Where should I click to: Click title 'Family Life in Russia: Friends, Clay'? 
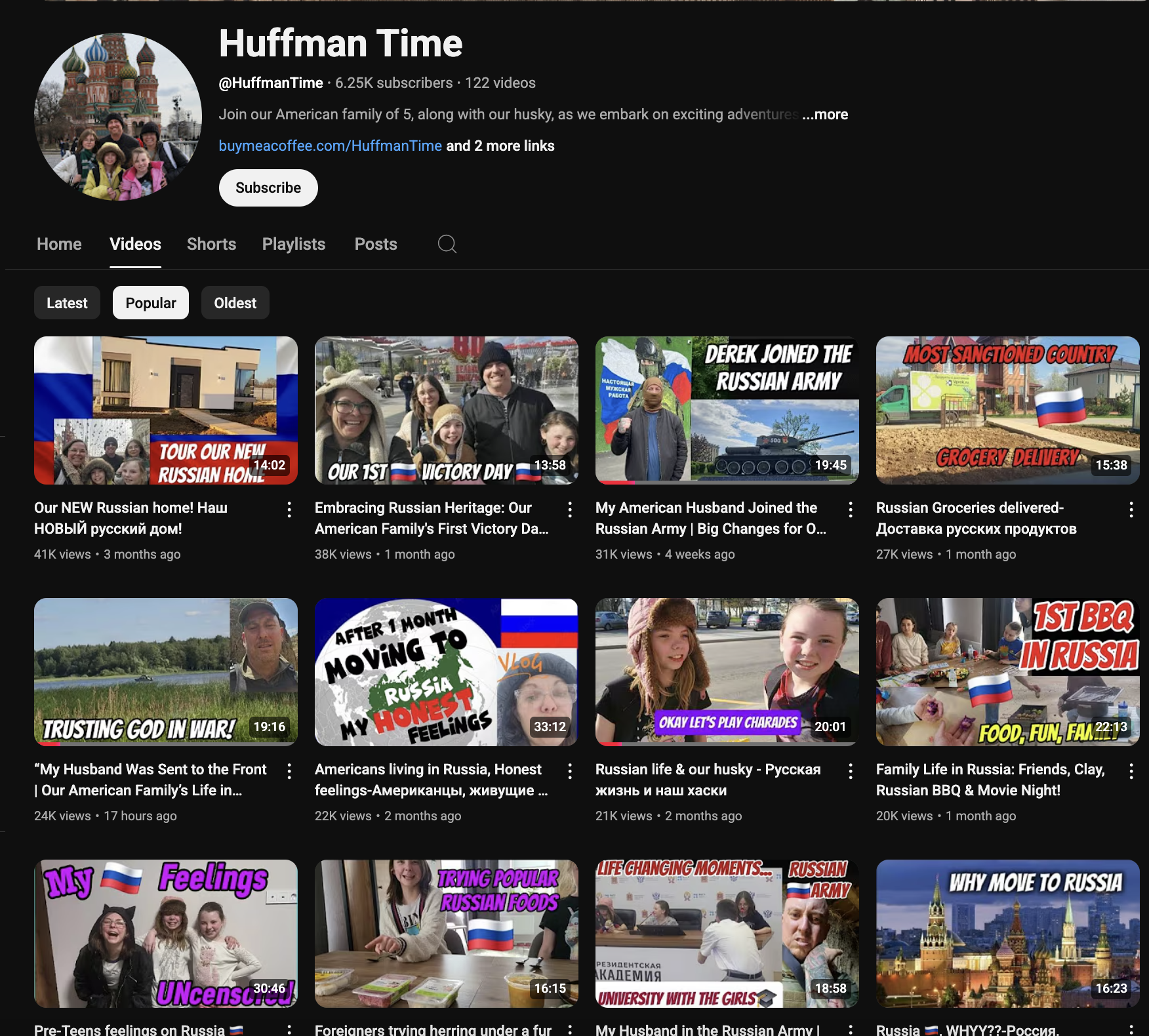(990, 780)
